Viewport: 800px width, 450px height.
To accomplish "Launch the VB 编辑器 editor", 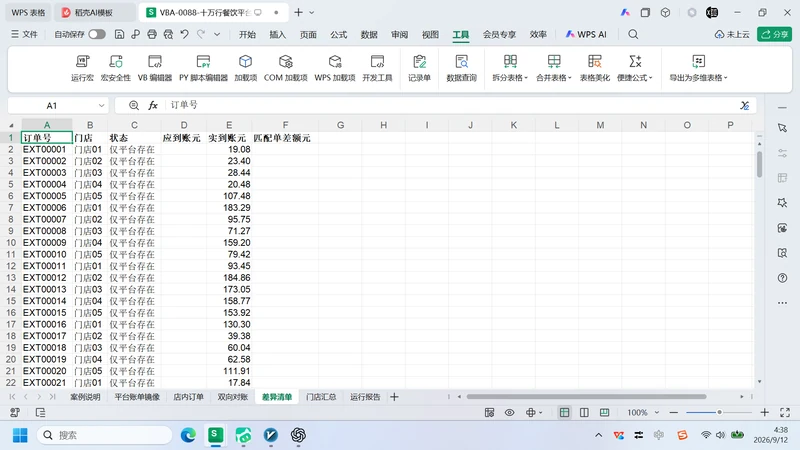I will point(155,68).
